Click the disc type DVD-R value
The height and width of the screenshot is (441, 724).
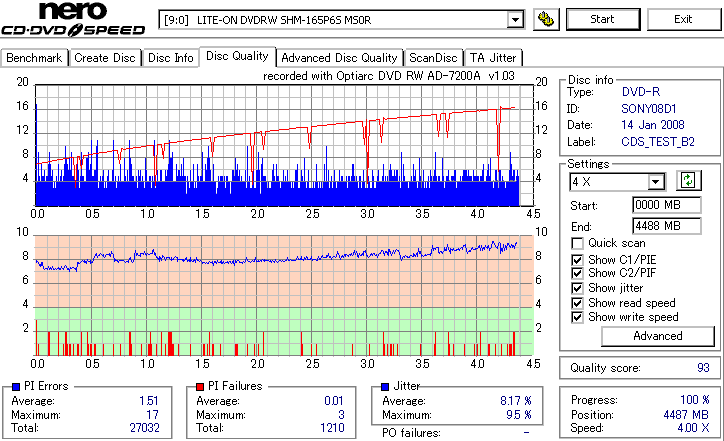point(641,92)
